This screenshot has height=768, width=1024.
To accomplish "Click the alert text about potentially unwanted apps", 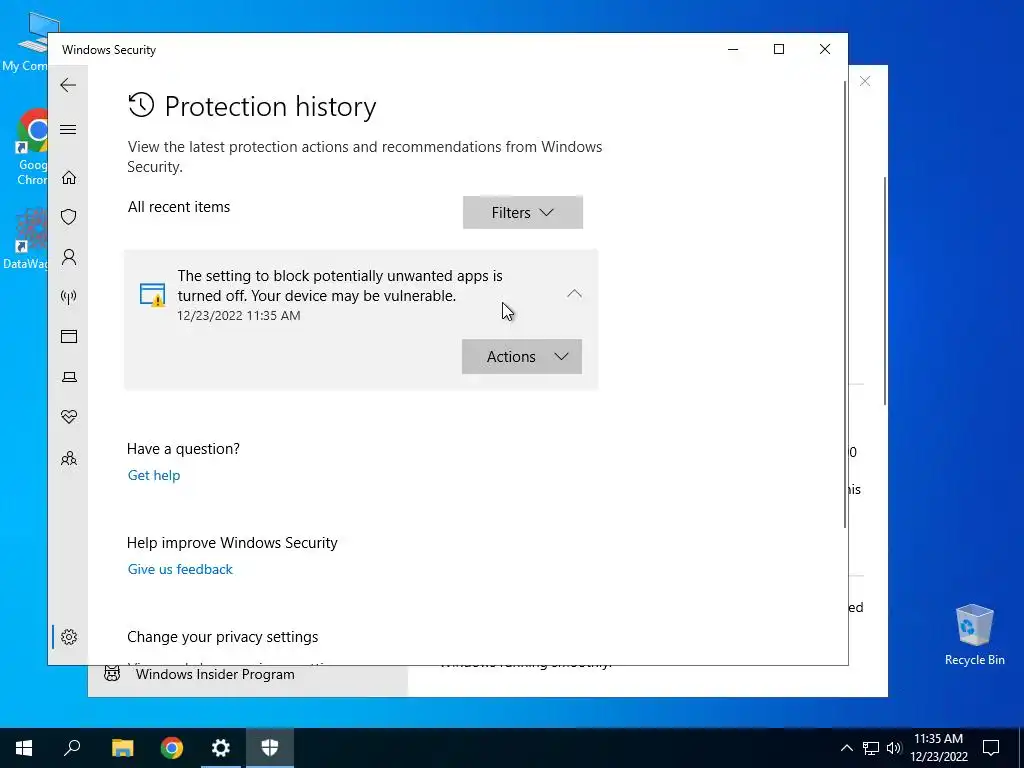I will click(340, 285).
